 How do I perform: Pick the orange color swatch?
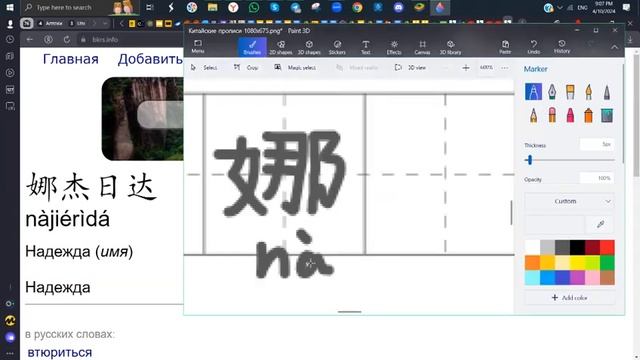point(532,262)
